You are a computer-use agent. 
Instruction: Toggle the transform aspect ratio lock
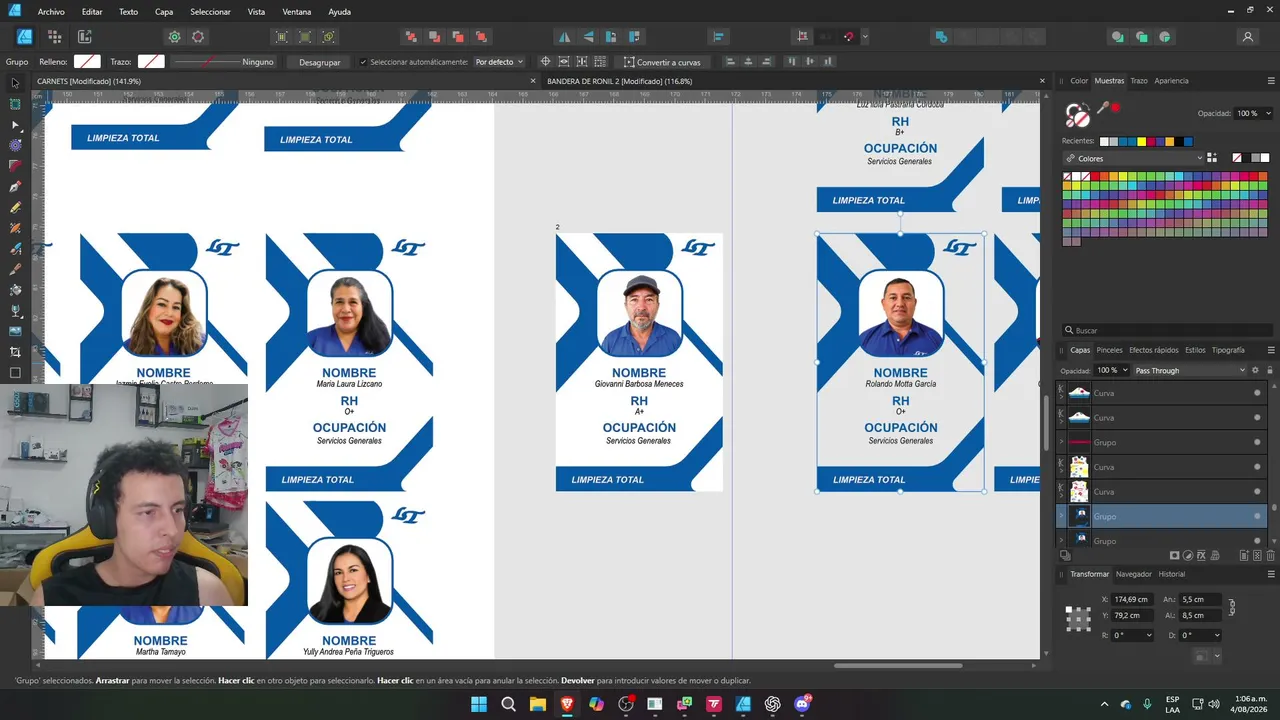click(x=1232, y=607)
